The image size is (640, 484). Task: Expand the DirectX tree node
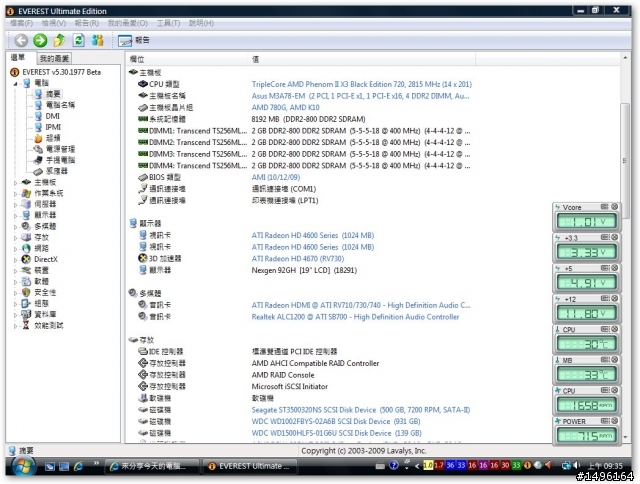(x=16, y=260)
